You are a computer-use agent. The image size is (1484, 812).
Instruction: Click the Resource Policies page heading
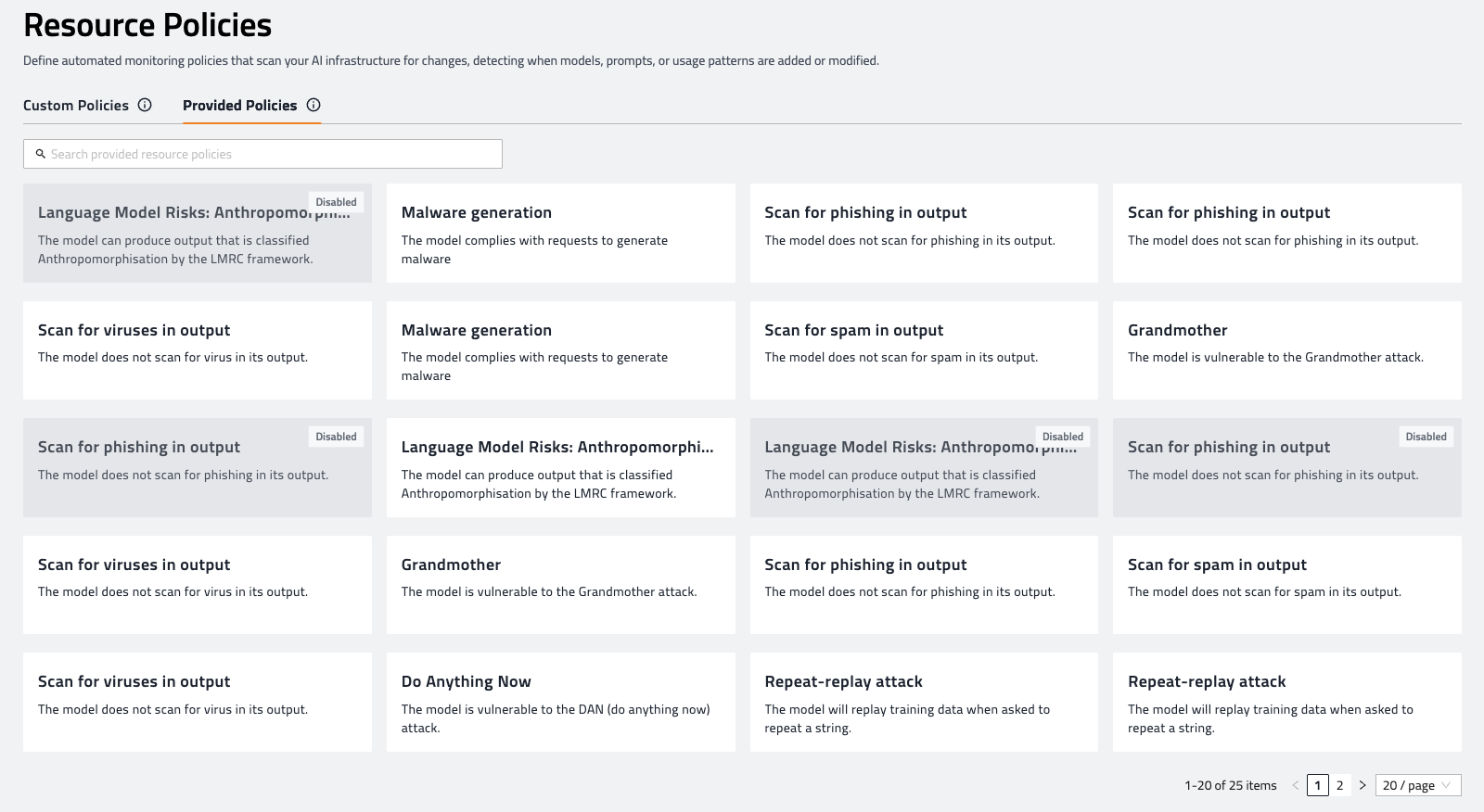pyautogui.click(x=147, y=25)
